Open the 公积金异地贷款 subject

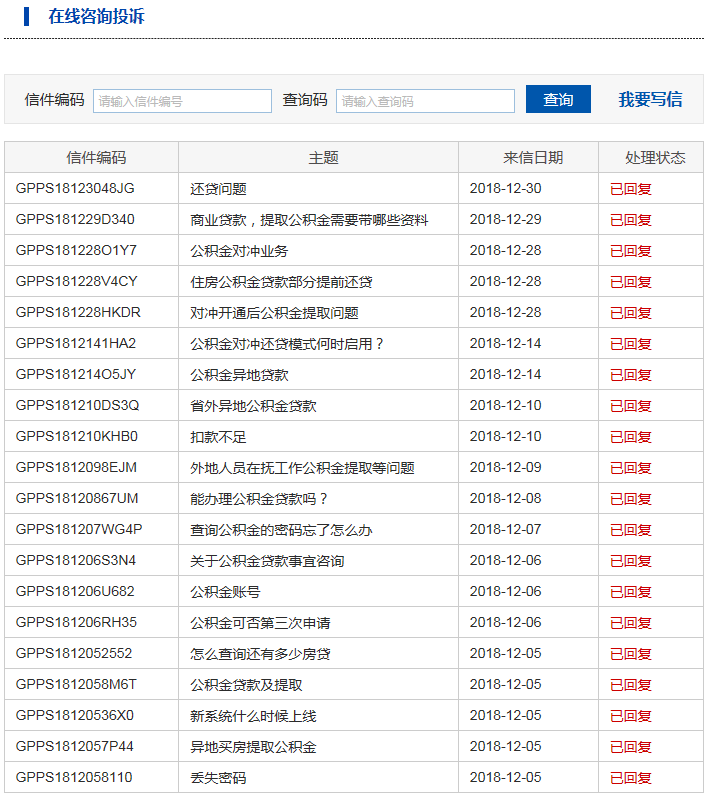click(239, 375)
